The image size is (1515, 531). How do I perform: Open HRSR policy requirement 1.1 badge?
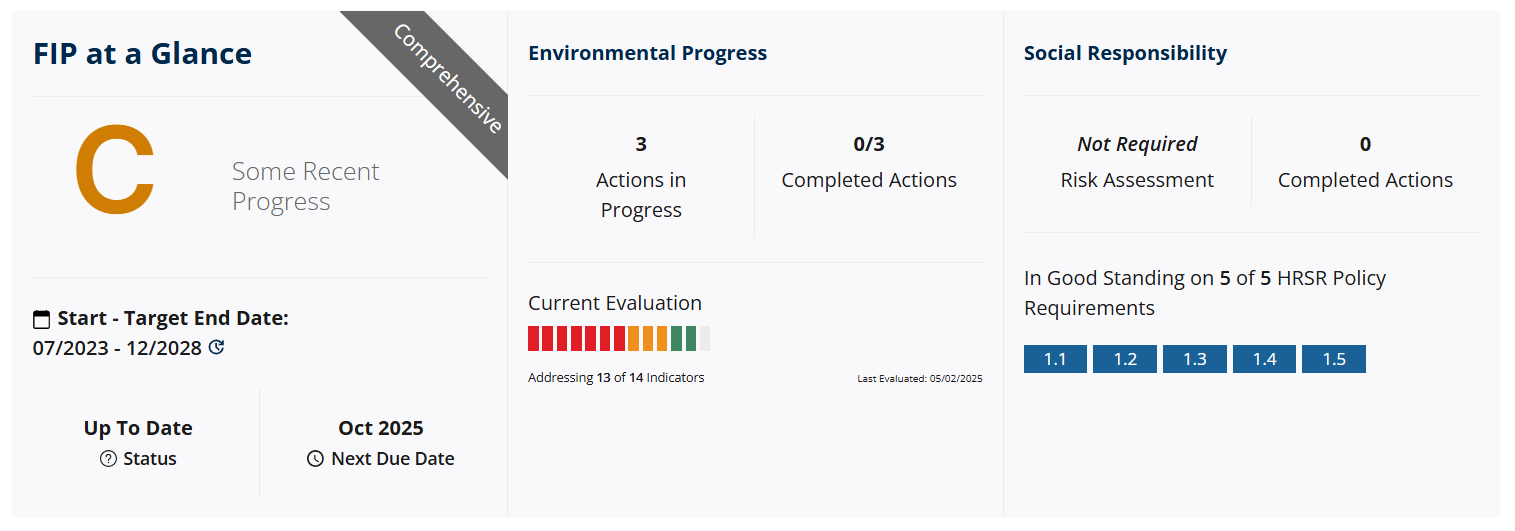point(1055,359)
